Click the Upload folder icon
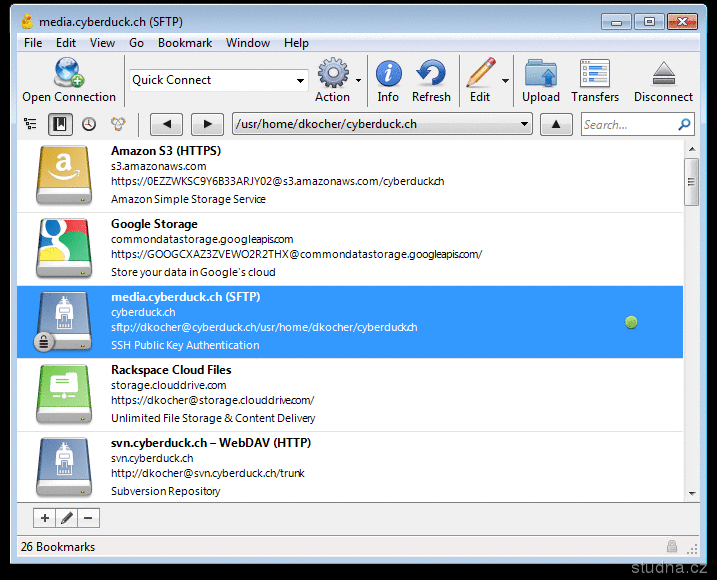717x580 pixels. click(541, 73)
